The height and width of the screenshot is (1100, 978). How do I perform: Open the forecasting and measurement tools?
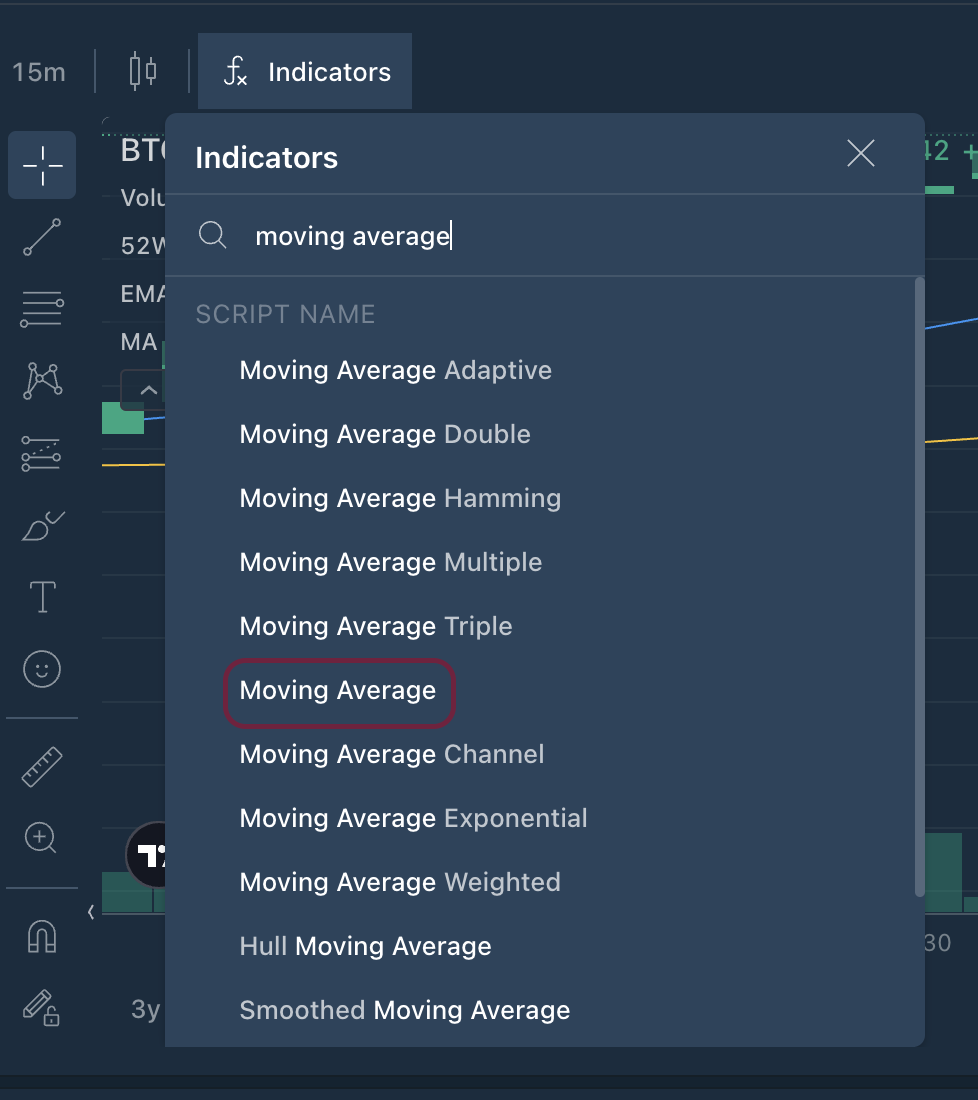(42, 453)
